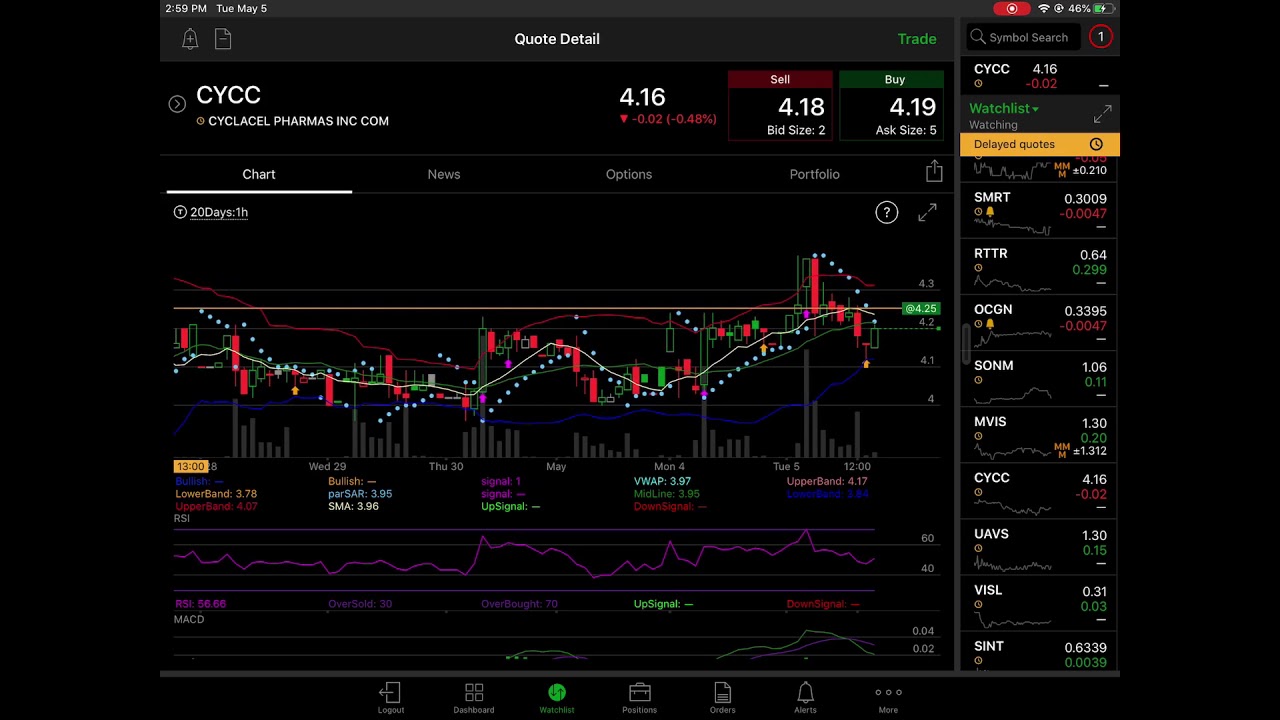1280x720 pixels.
Task: Select OCGN in the watchlist
Action: coord(1040,322)
